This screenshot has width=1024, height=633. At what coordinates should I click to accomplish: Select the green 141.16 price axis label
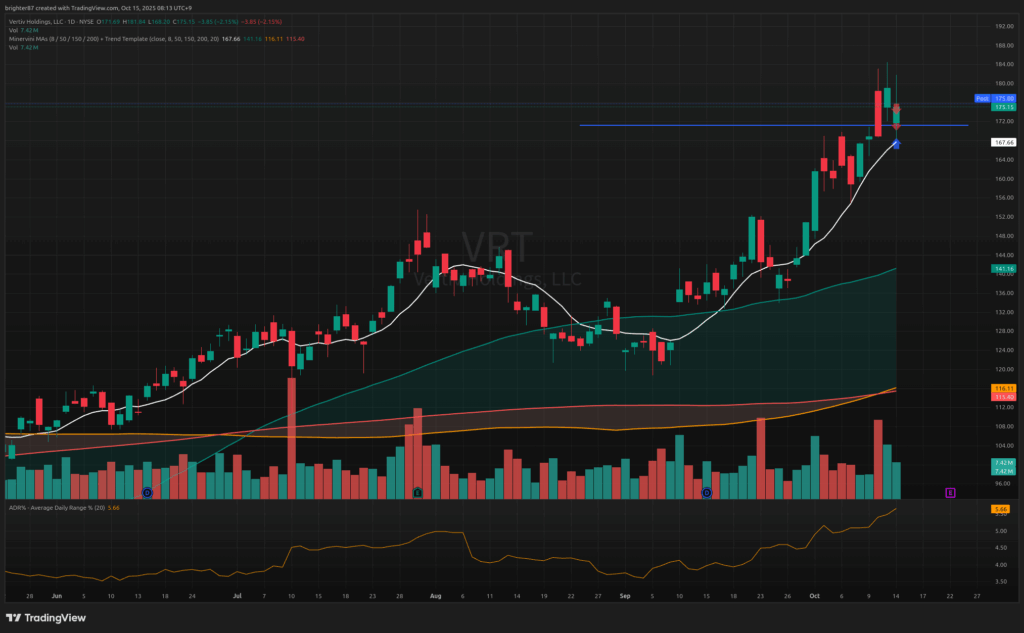(1003, 269)
